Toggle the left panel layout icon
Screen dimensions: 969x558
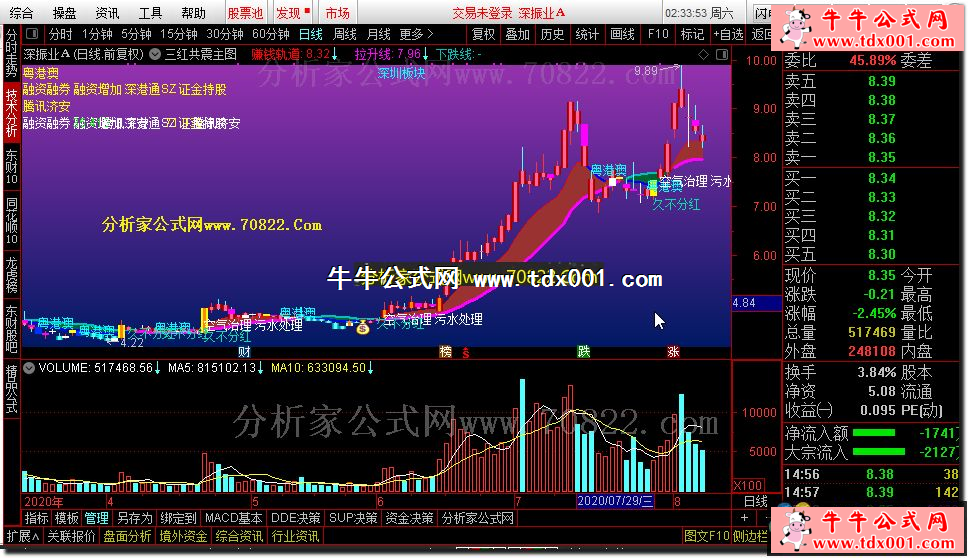click(33, 33)
